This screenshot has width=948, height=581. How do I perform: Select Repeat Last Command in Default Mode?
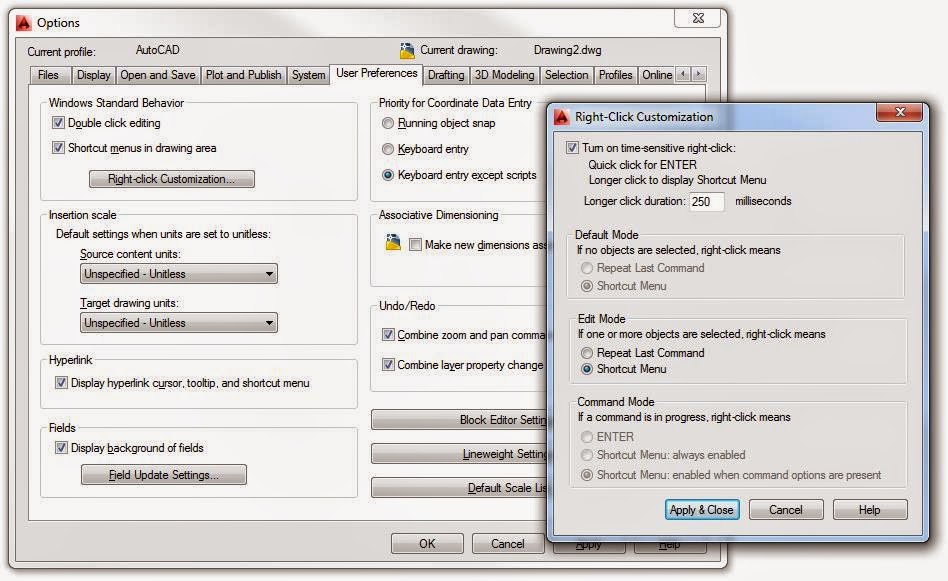point(586,268)
